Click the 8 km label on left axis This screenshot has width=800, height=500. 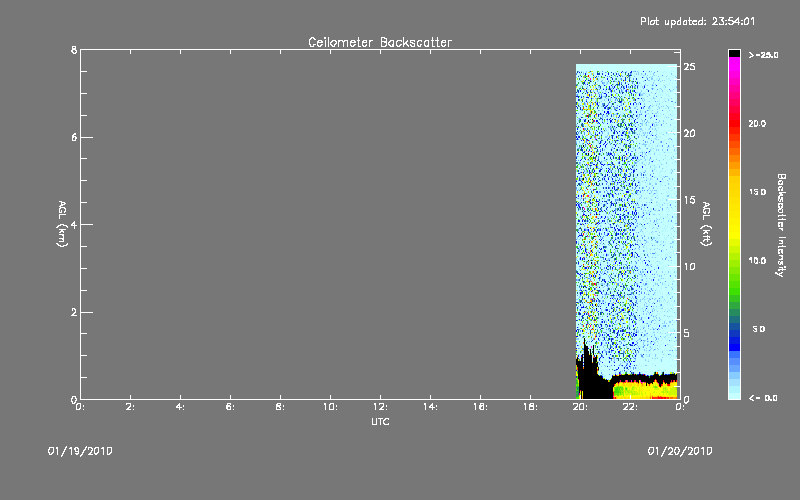click(x=74, y=50)
